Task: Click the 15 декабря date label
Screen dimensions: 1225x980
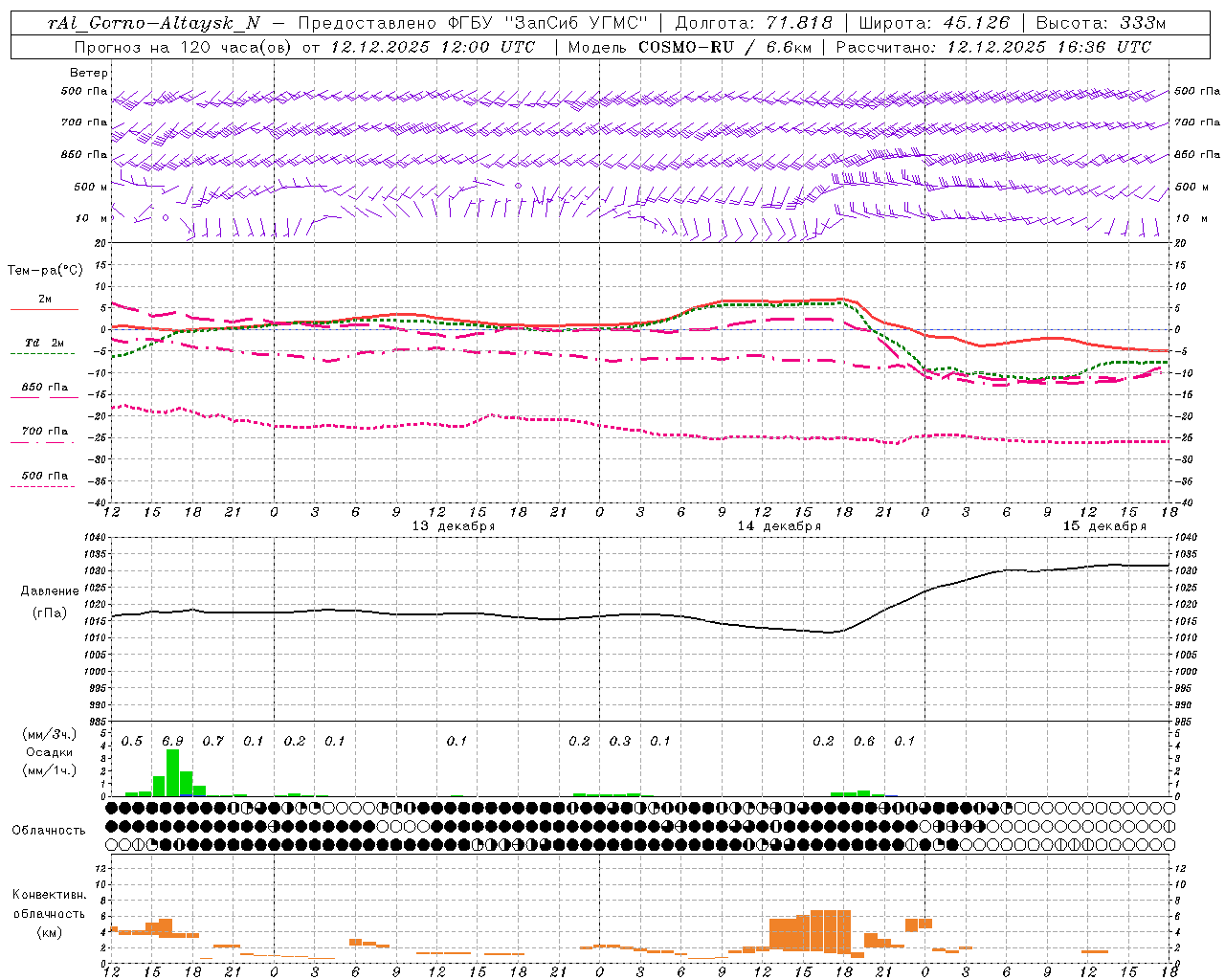Action: 1104,526
